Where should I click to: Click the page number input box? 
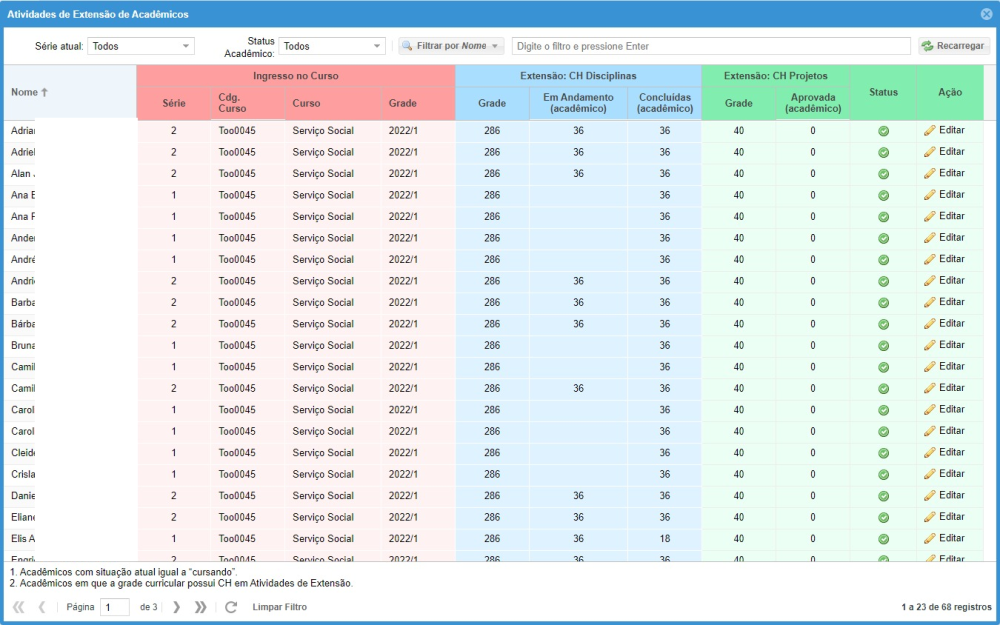(x=115, y=607)
